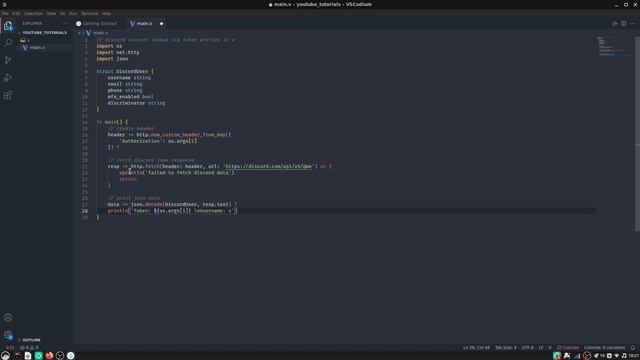Open the View menu
This screenshot has height=360, width=640.
click(51, 13)
